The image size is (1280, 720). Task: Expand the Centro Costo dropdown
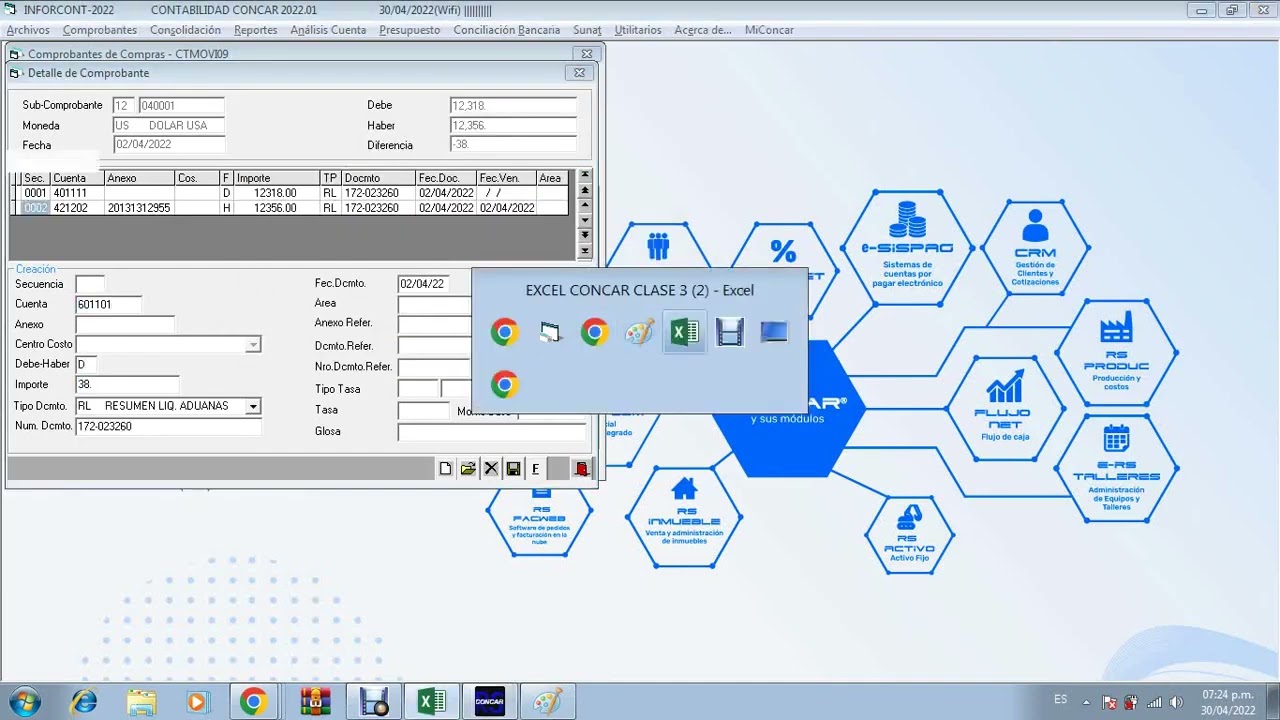click(x=253, y=345)
